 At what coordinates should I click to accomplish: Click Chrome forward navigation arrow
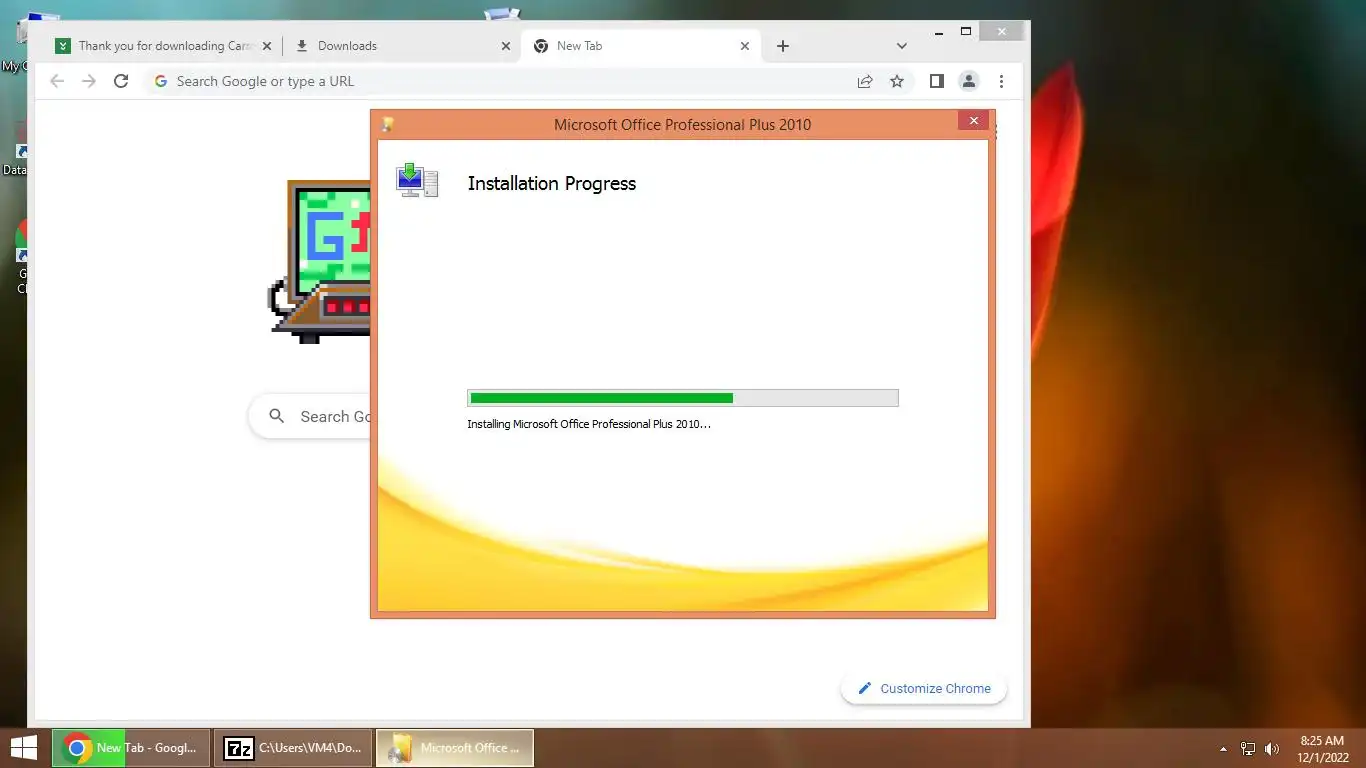pos(89,81)
